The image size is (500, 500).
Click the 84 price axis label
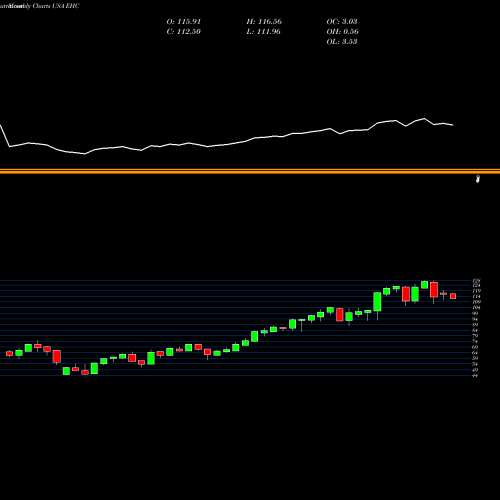[x=476, y=330]
